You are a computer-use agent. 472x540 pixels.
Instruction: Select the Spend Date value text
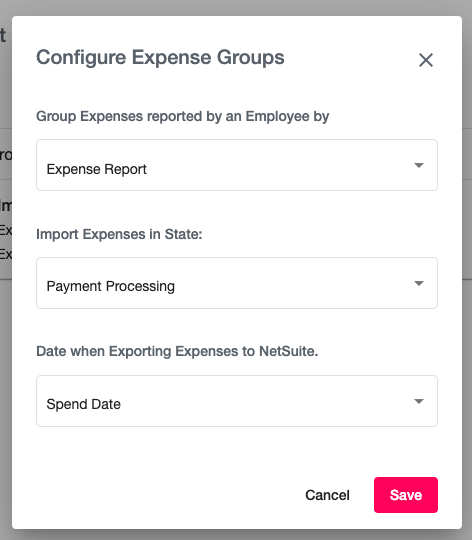pyautogui.click(x=84, y=404)
